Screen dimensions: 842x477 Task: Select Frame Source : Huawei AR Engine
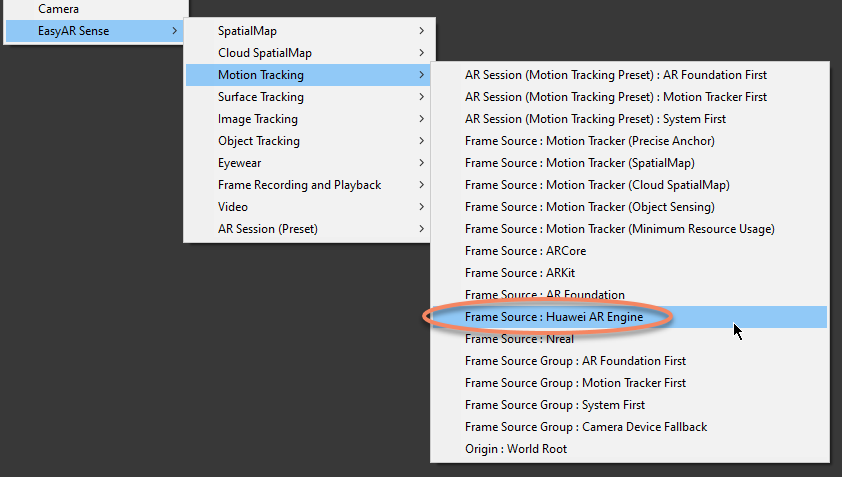tap(629, 317)
